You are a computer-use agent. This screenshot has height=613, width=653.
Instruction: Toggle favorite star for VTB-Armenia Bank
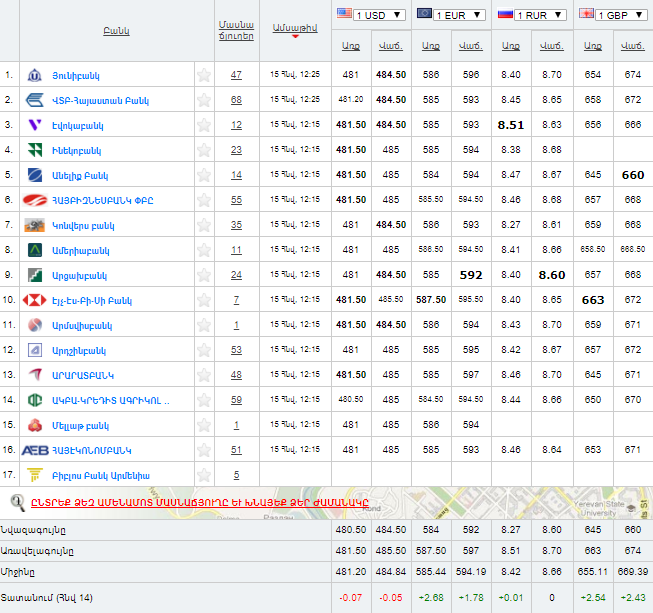[x=204, y=100]
